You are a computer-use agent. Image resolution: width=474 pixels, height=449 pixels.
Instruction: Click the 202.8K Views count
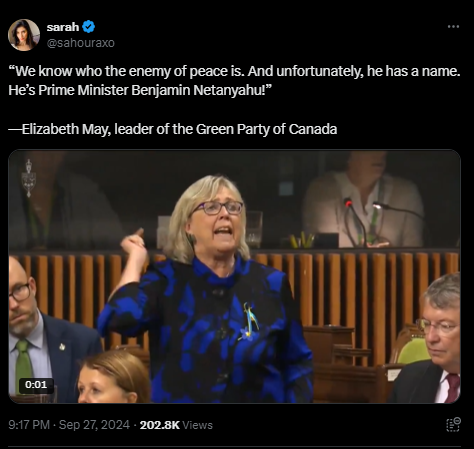point(176,425)
